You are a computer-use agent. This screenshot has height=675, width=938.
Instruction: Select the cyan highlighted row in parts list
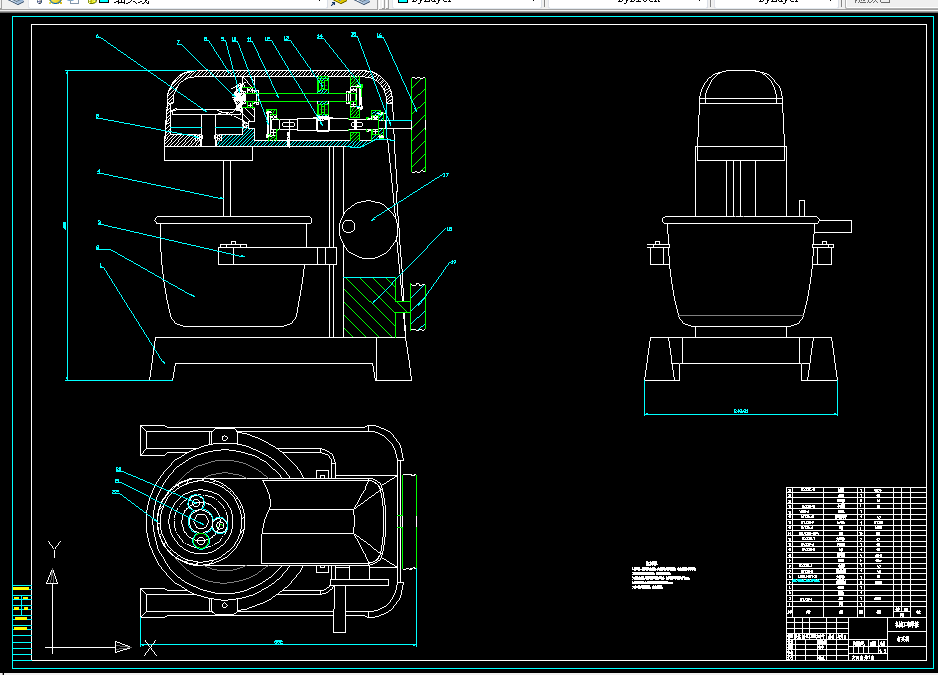pos(805,580)
